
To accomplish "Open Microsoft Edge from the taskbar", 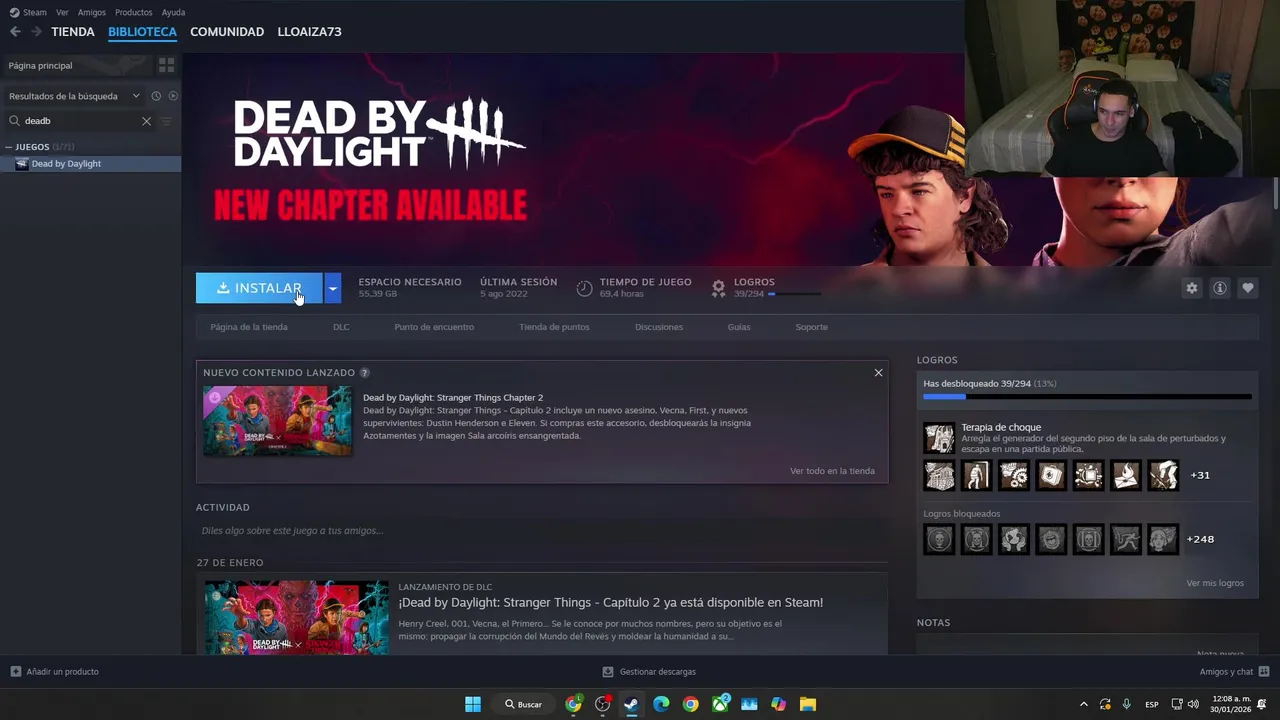I will click(661, 704).
